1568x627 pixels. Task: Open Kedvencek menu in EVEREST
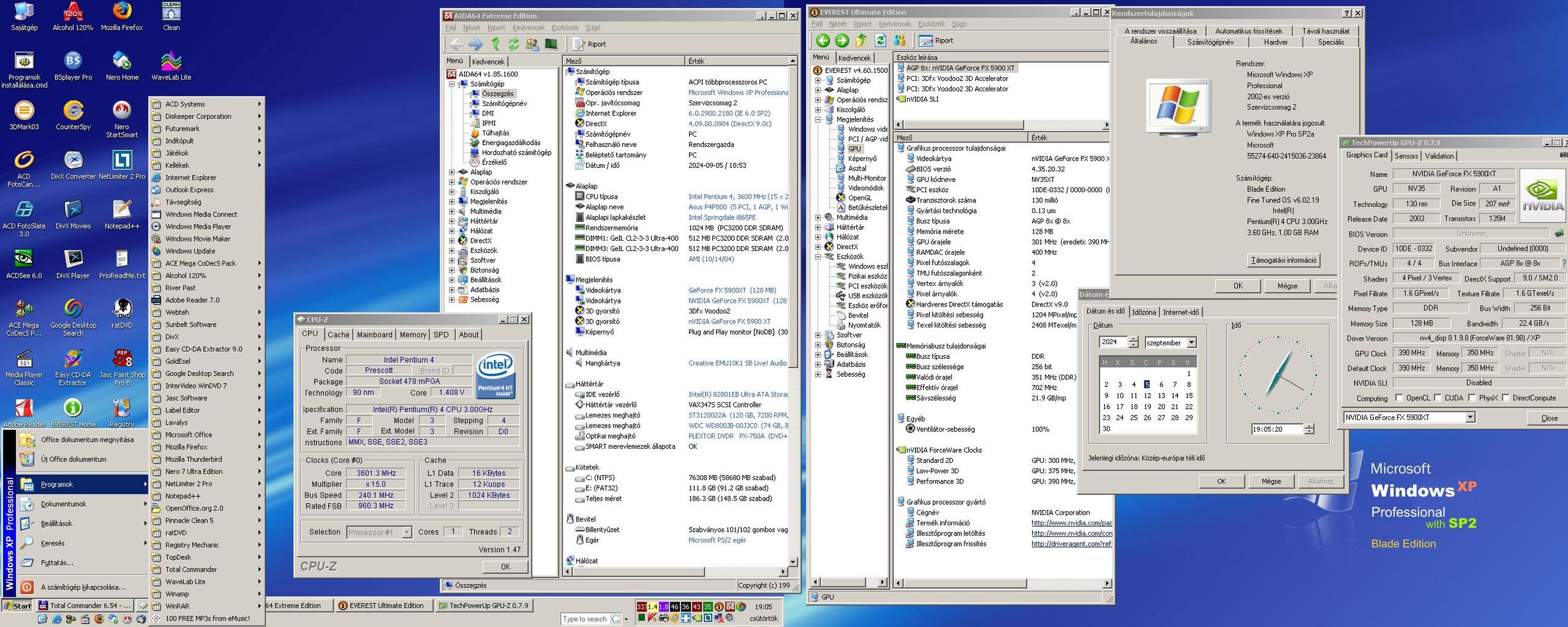pos(894,24)
